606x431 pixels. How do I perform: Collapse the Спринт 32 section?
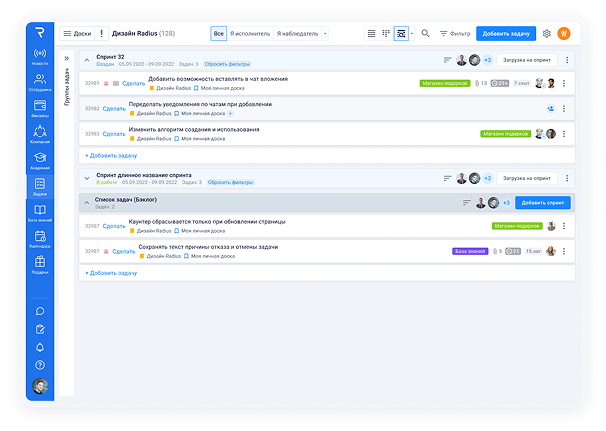[x=87, y=60]
